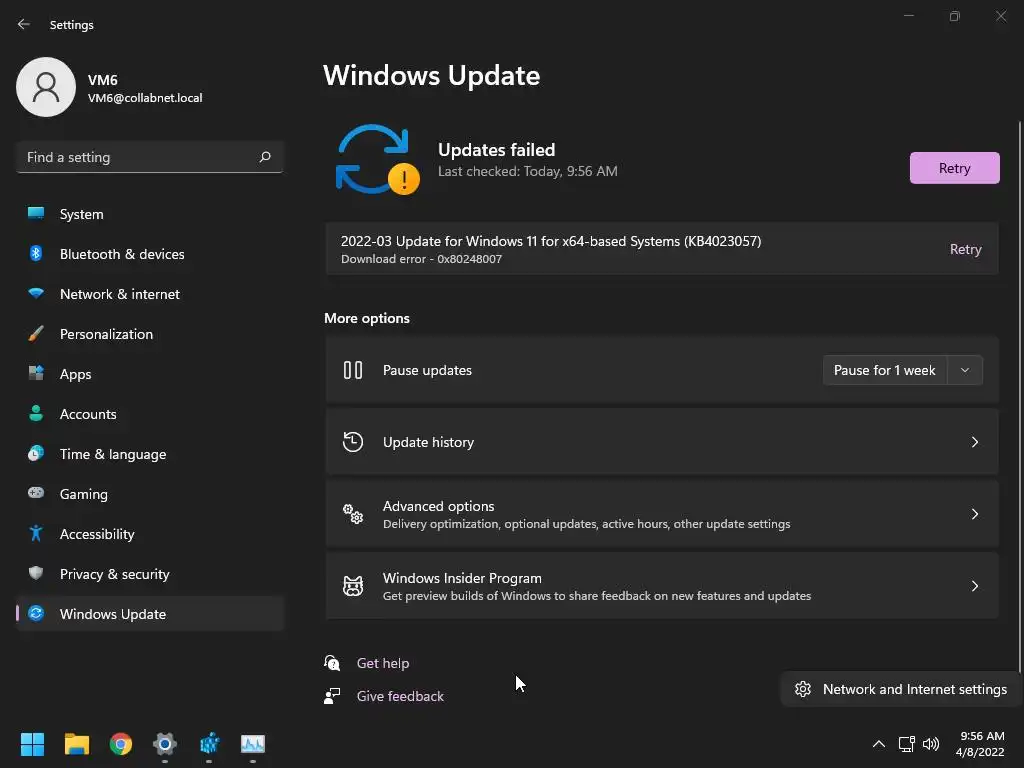The height and width of the screenshot is (768, 1024).
Task: Click the back arrow in Settings
Action: click(x=24, y=24)
